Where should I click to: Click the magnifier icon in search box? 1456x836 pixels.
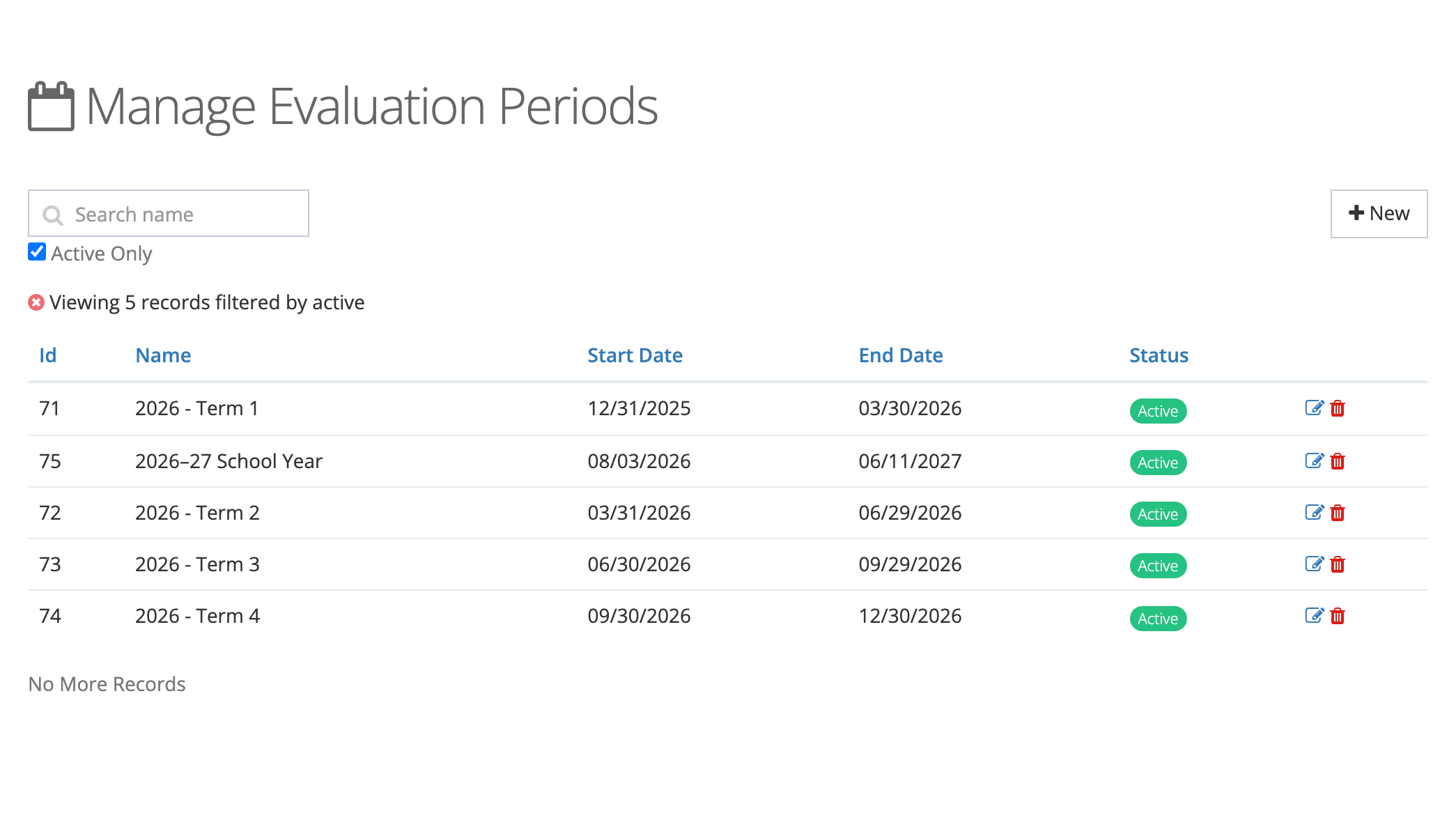pos(53,215)
